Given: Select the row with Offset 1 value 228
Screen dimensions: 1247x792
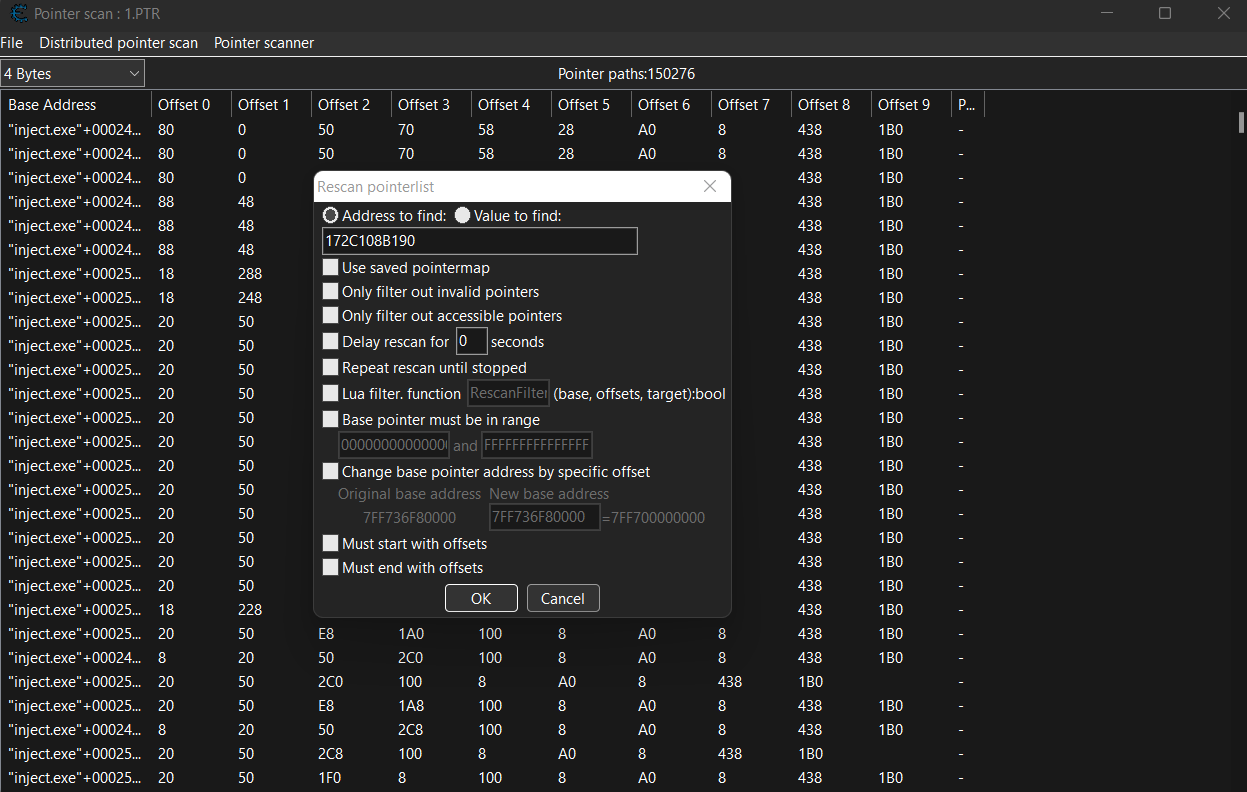Looking at the screenshot, I should (492, 609).
